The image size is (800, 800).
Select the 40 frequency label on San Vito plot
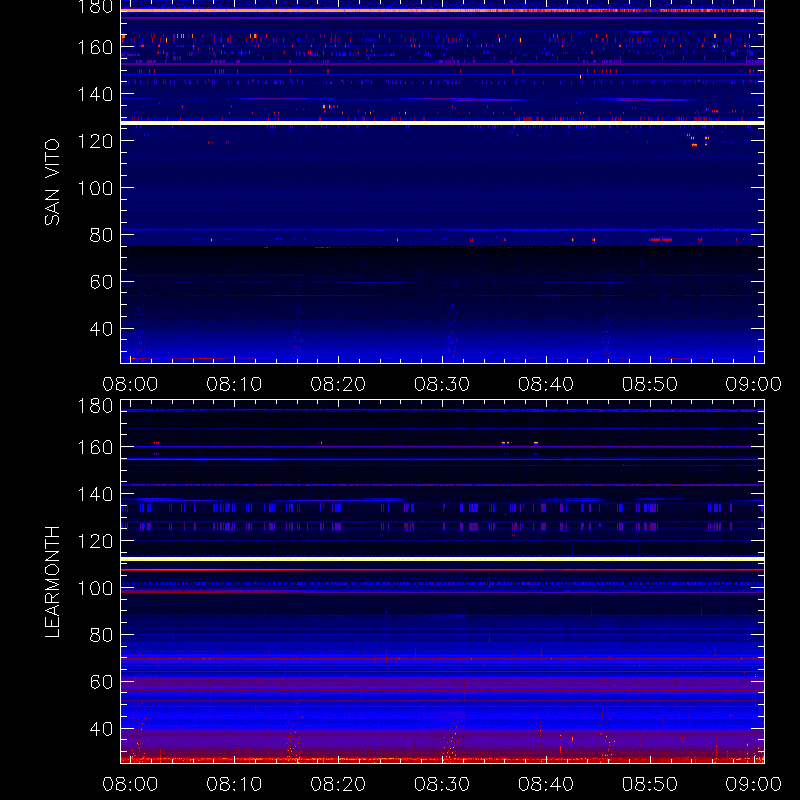coord(101,329)
